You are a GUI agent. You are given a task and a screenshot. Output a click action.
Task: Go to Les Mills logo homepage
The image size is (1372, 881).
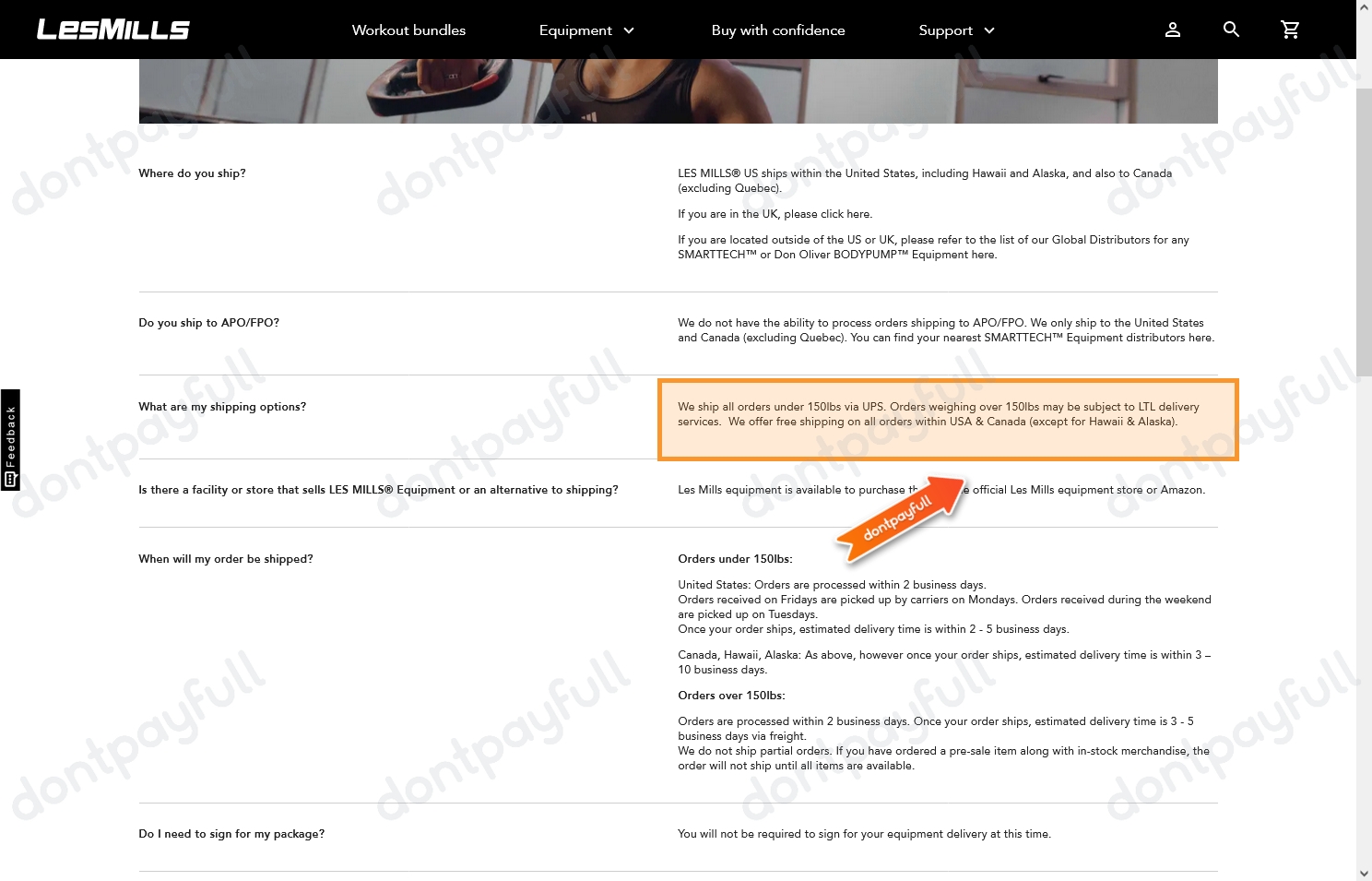(112, 30)
